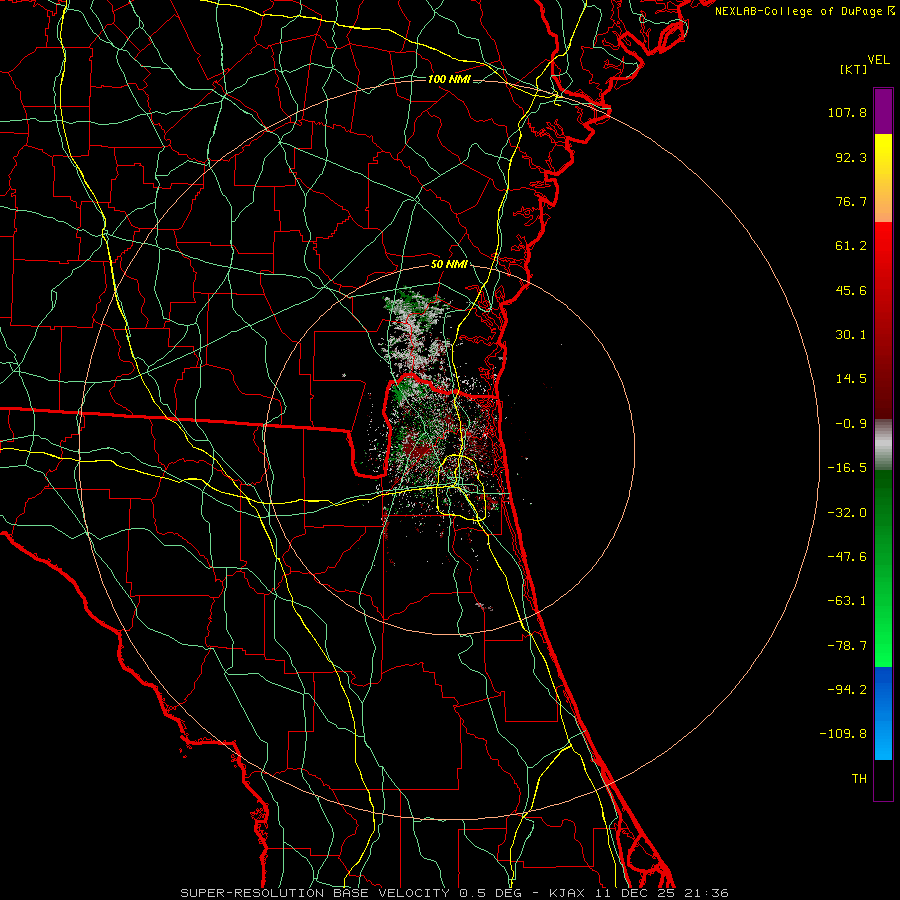This screenshot has height=900, width=900.
Task: Click the 50 NMI range ring label
Action: point(449,265)
